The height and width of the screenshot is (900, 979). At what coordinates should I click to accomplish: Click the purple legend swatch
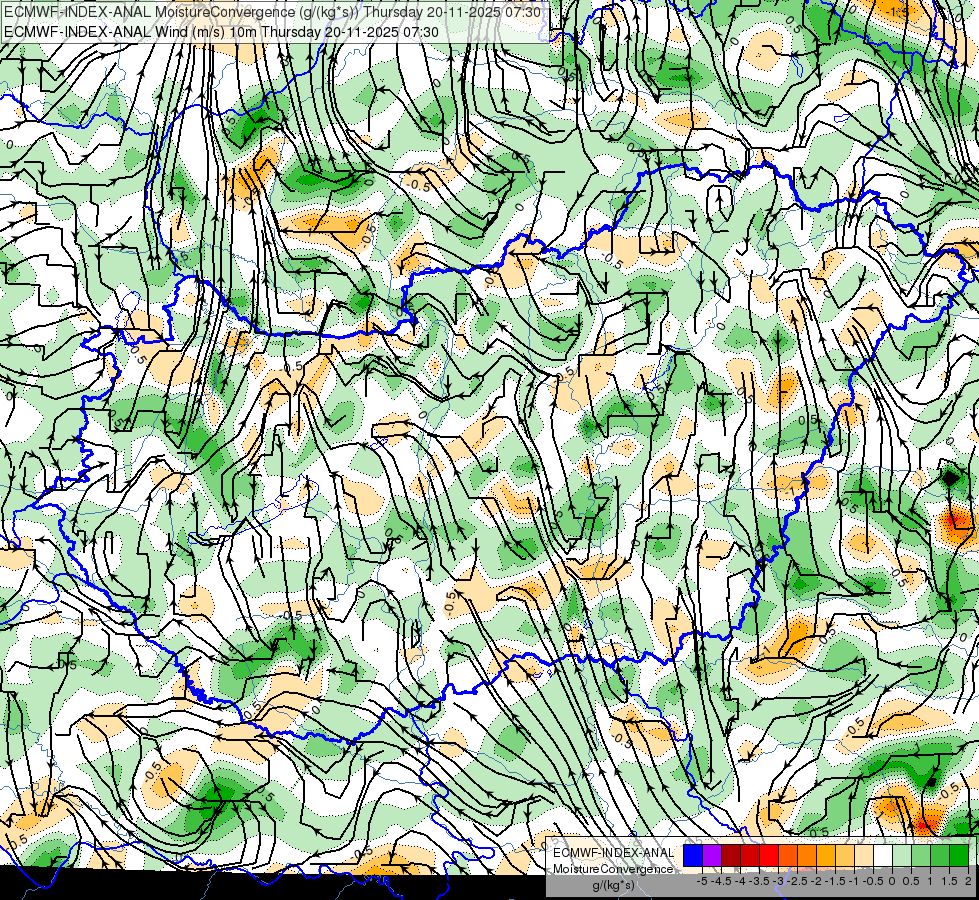tap(712, 856)
